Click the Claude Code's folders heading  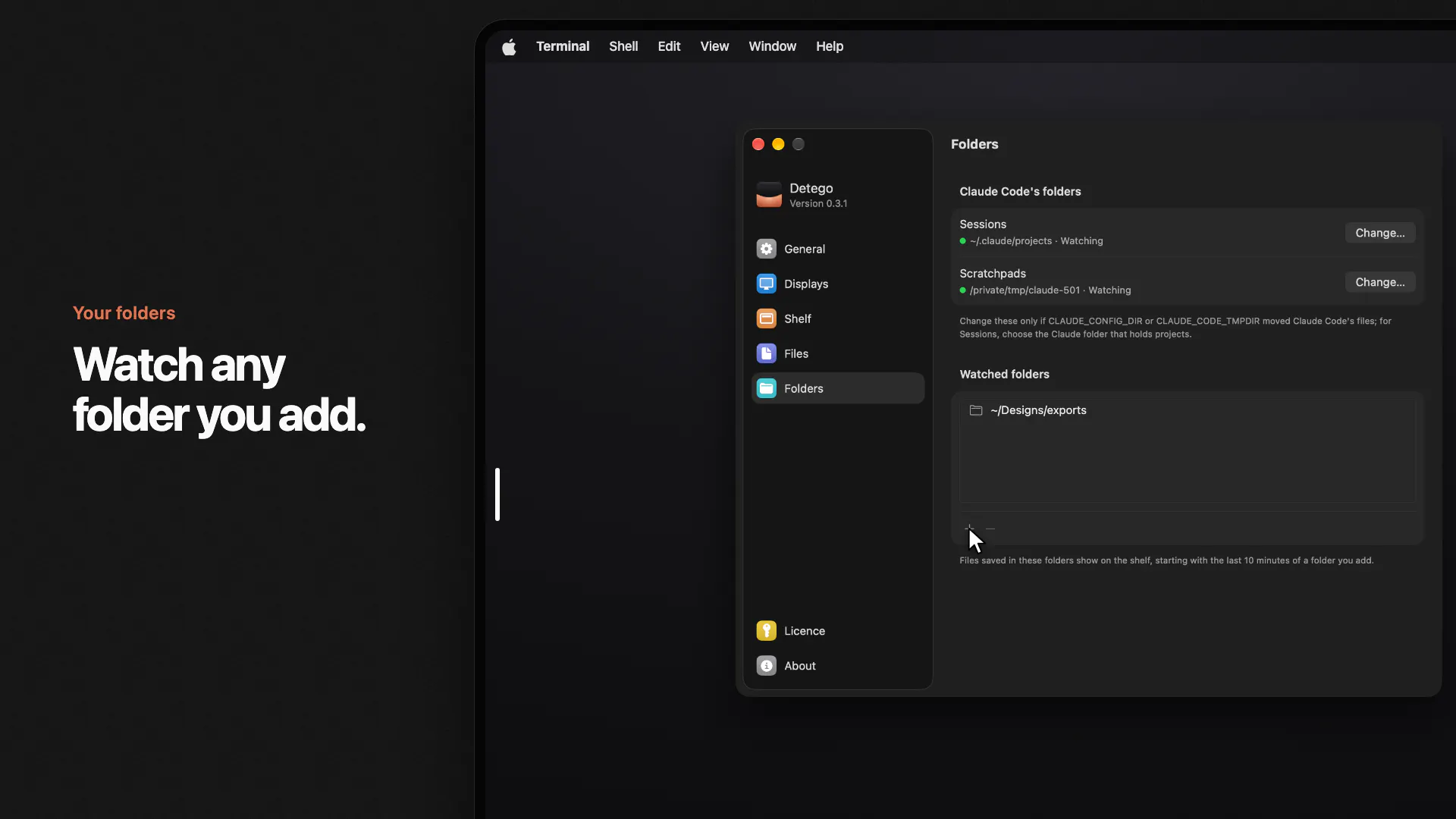[x=1020, y=191]
